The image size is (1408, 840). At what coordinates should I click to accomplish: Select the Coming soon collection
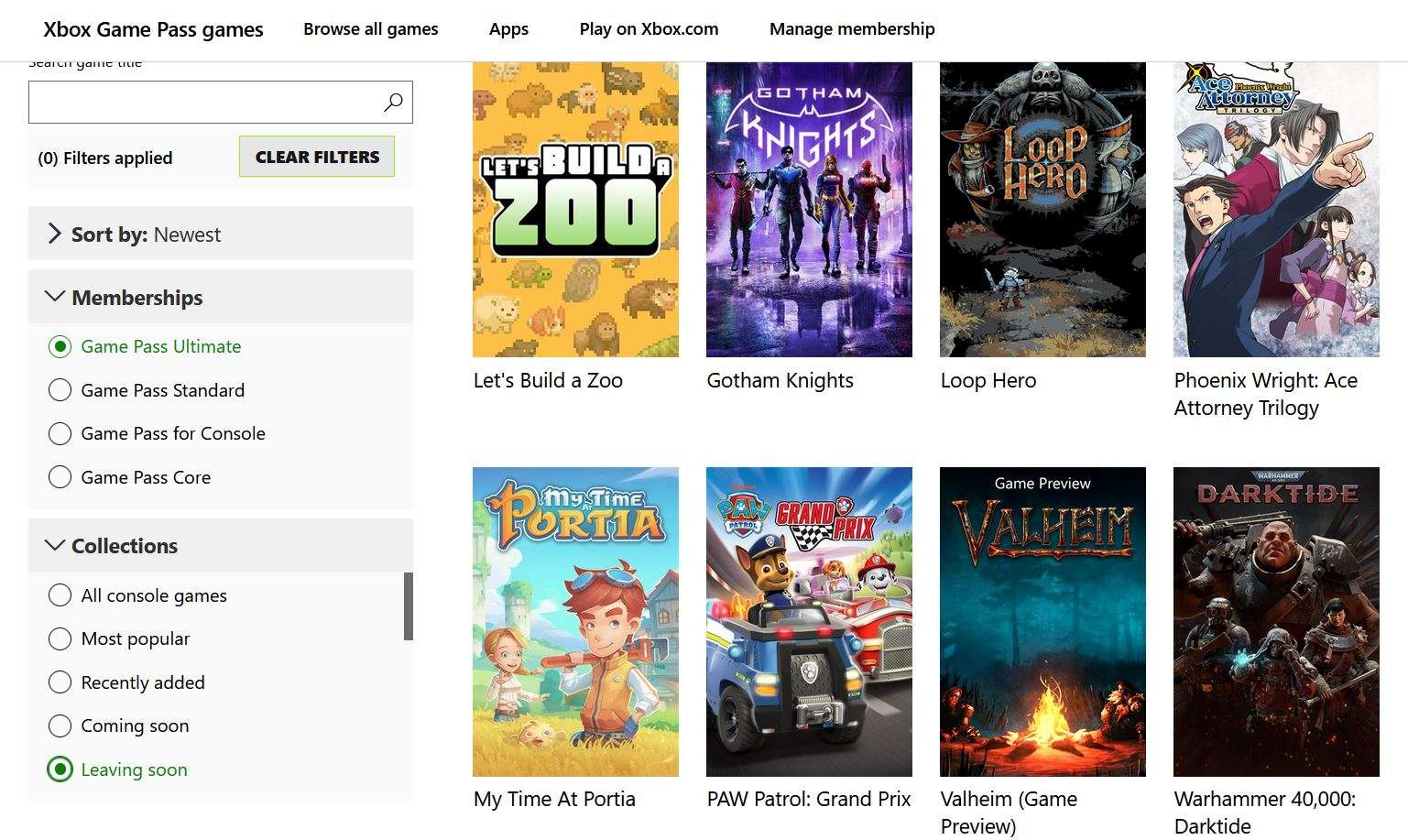[60, 725]
